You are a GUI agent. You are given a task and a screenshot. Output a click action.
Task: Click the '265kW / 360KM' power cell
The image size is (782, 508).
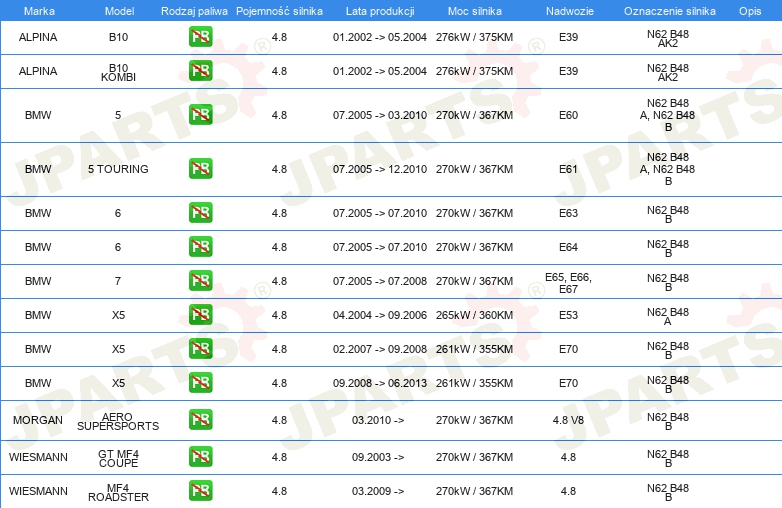pos(474,315)
